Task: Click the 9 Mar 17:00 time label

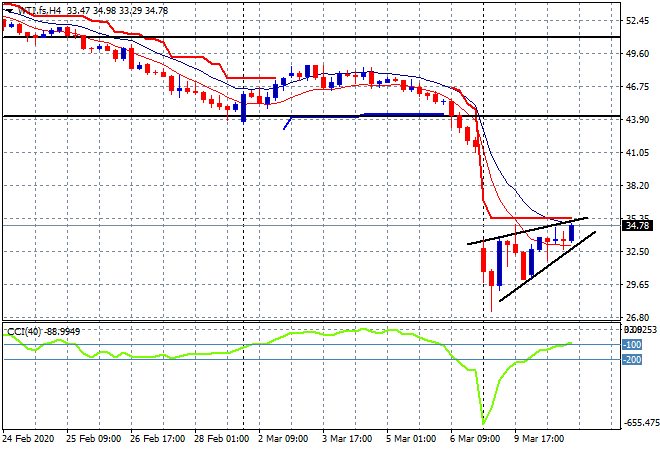Action: tap(539, 439)
